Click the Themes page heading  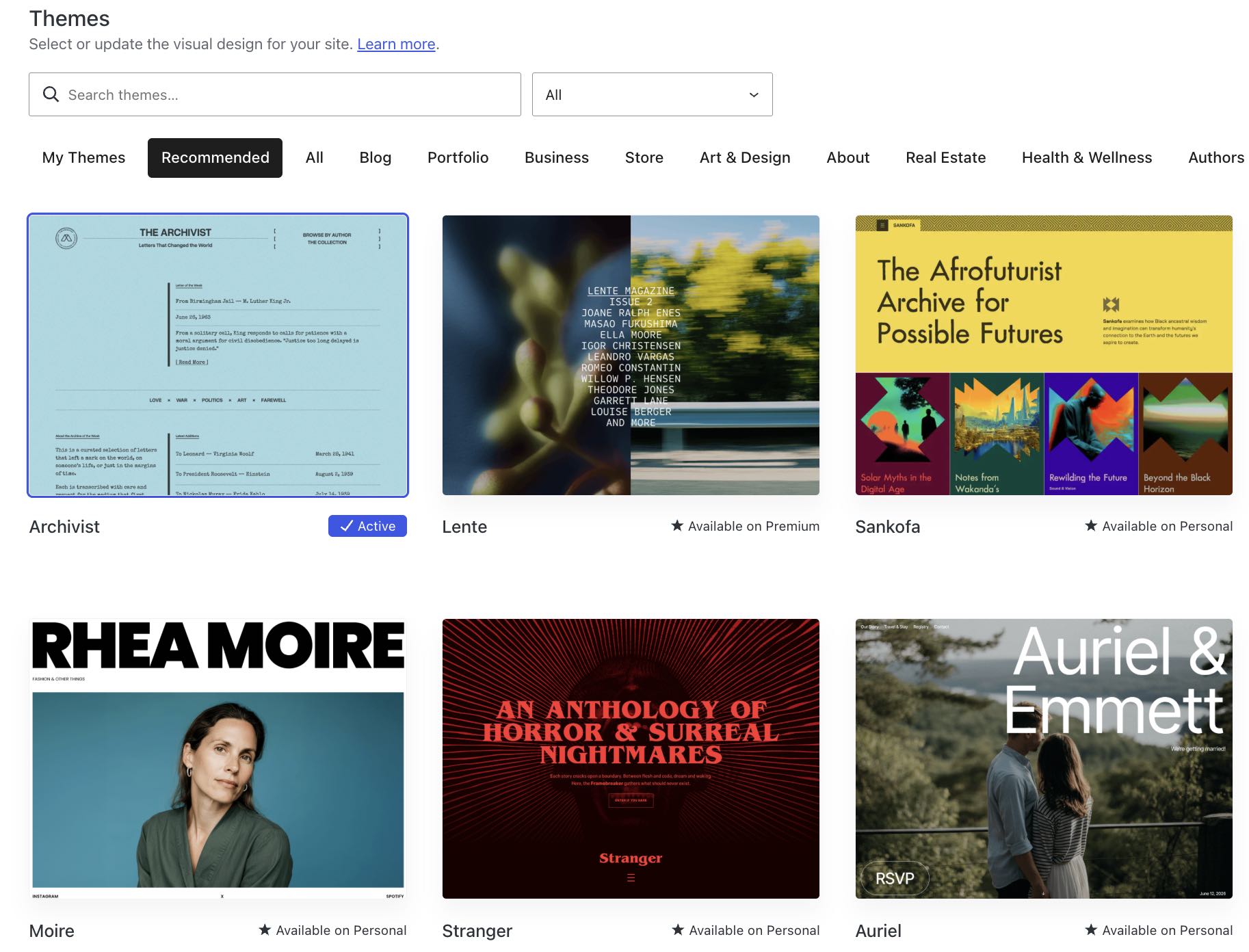click(x=70, y=18)
